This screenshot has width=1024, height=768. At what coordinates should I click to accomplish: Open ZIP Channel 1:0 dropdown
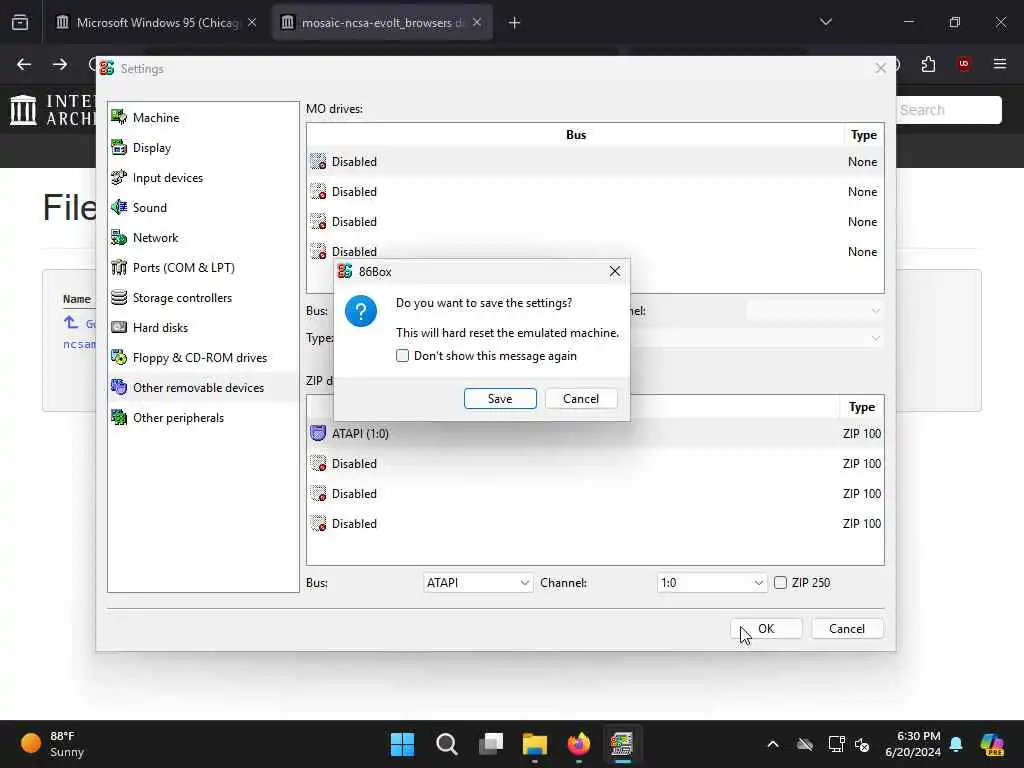[x=711, y=583]
